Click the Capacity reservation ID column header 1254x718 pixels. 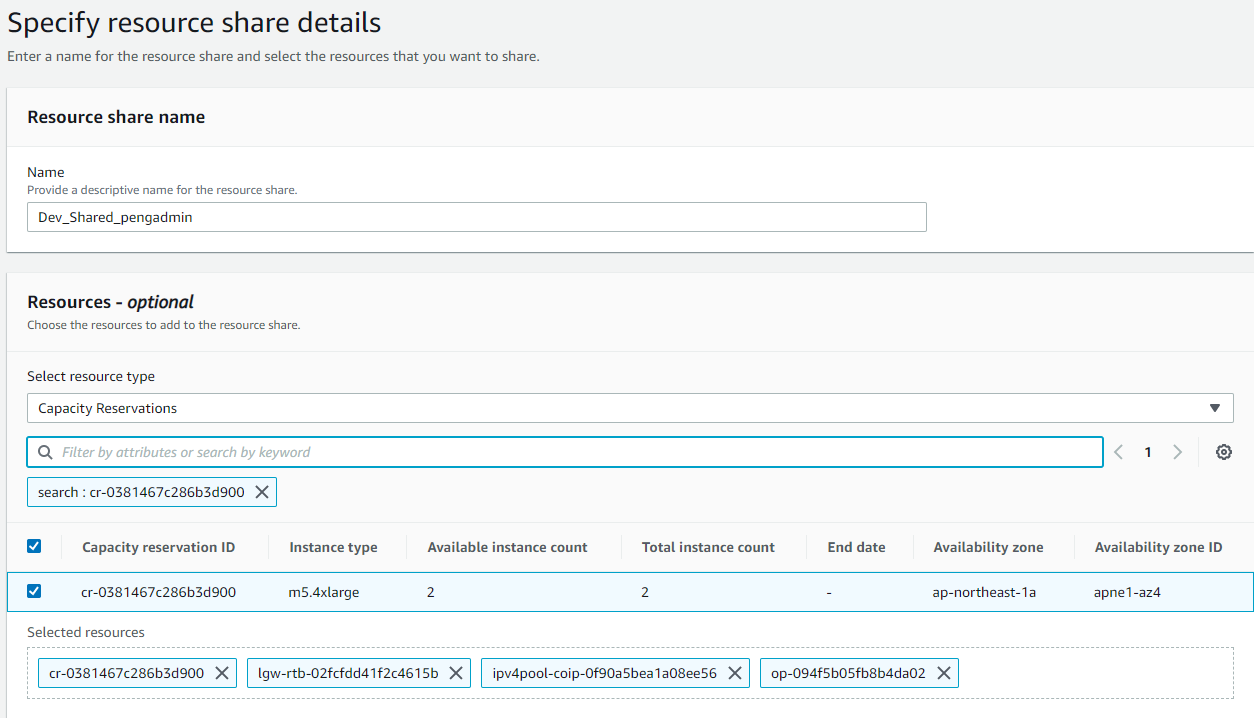160,547
